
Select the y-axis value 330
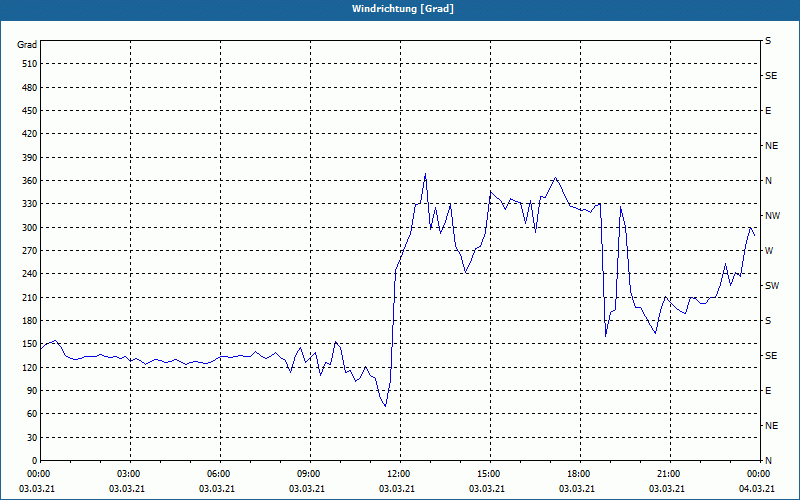(30, 204)
